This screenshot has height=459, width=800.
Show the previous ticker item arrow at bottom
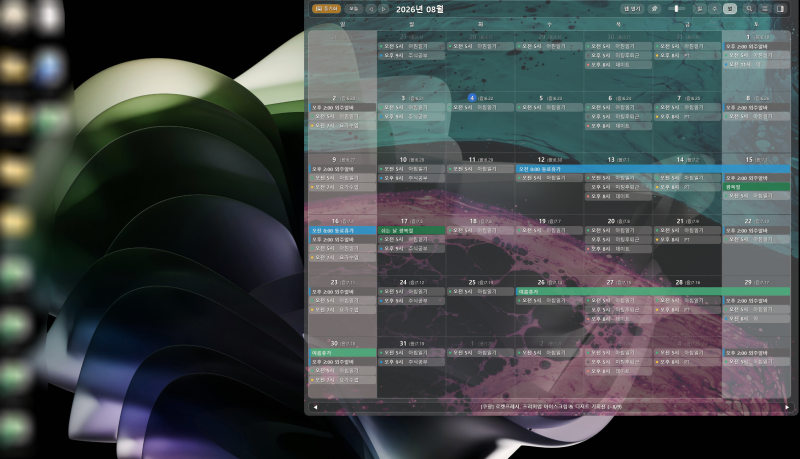[315, 407]
